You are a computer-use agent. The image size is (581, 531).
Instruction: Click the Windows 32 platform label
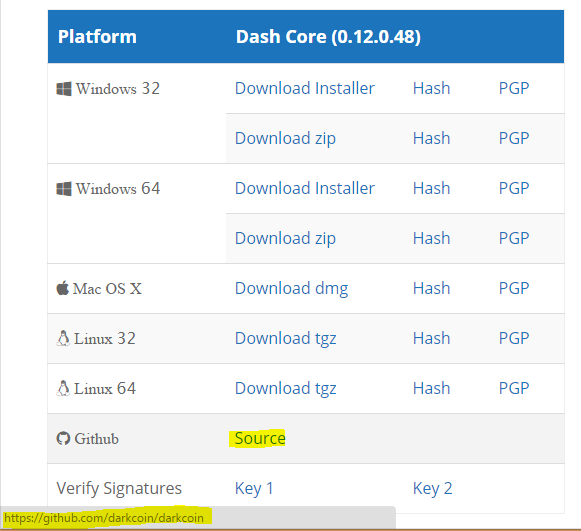pyautogui.click(x=118, y=89)
